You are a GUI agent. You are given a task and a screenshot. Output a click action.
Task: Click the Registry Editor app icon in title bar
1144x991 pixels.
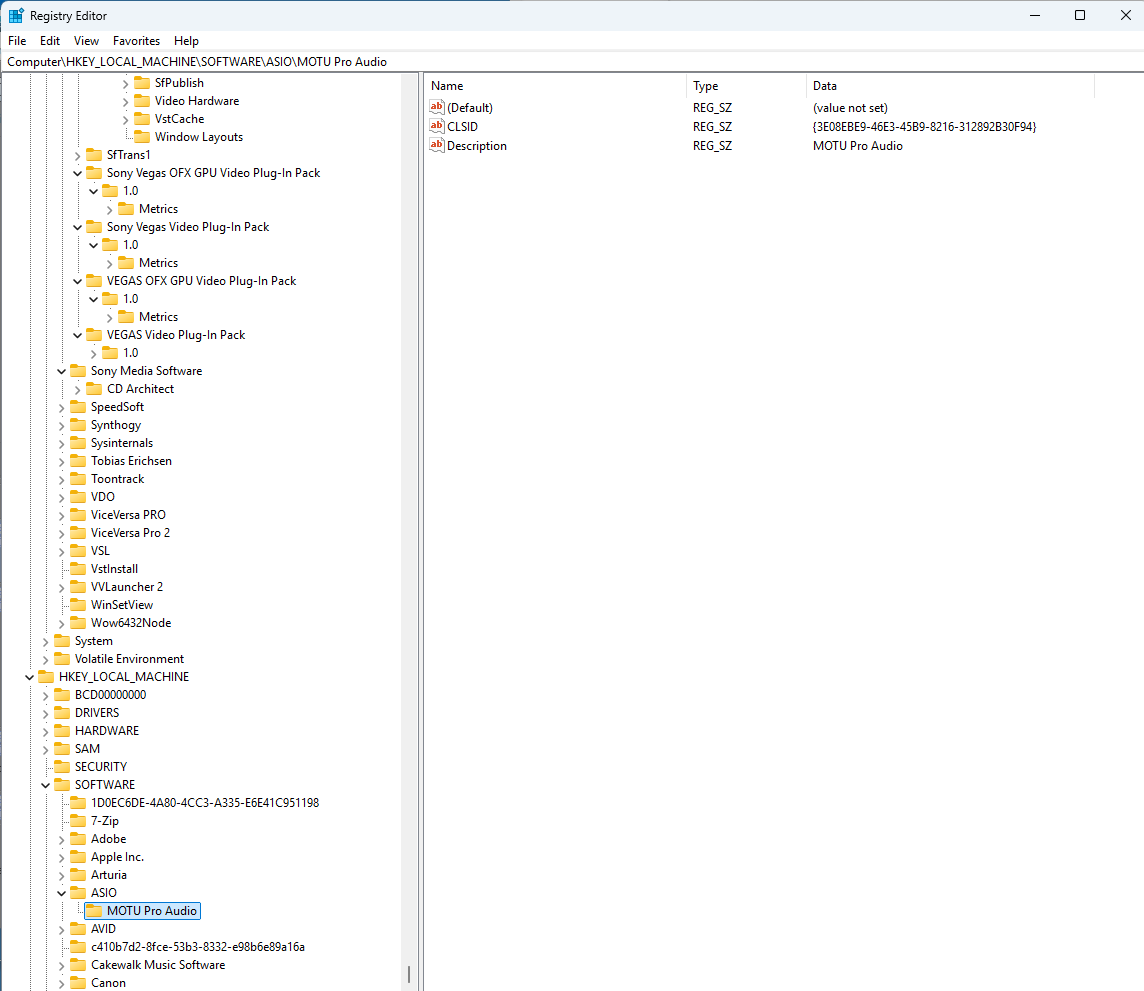point(16,15)
